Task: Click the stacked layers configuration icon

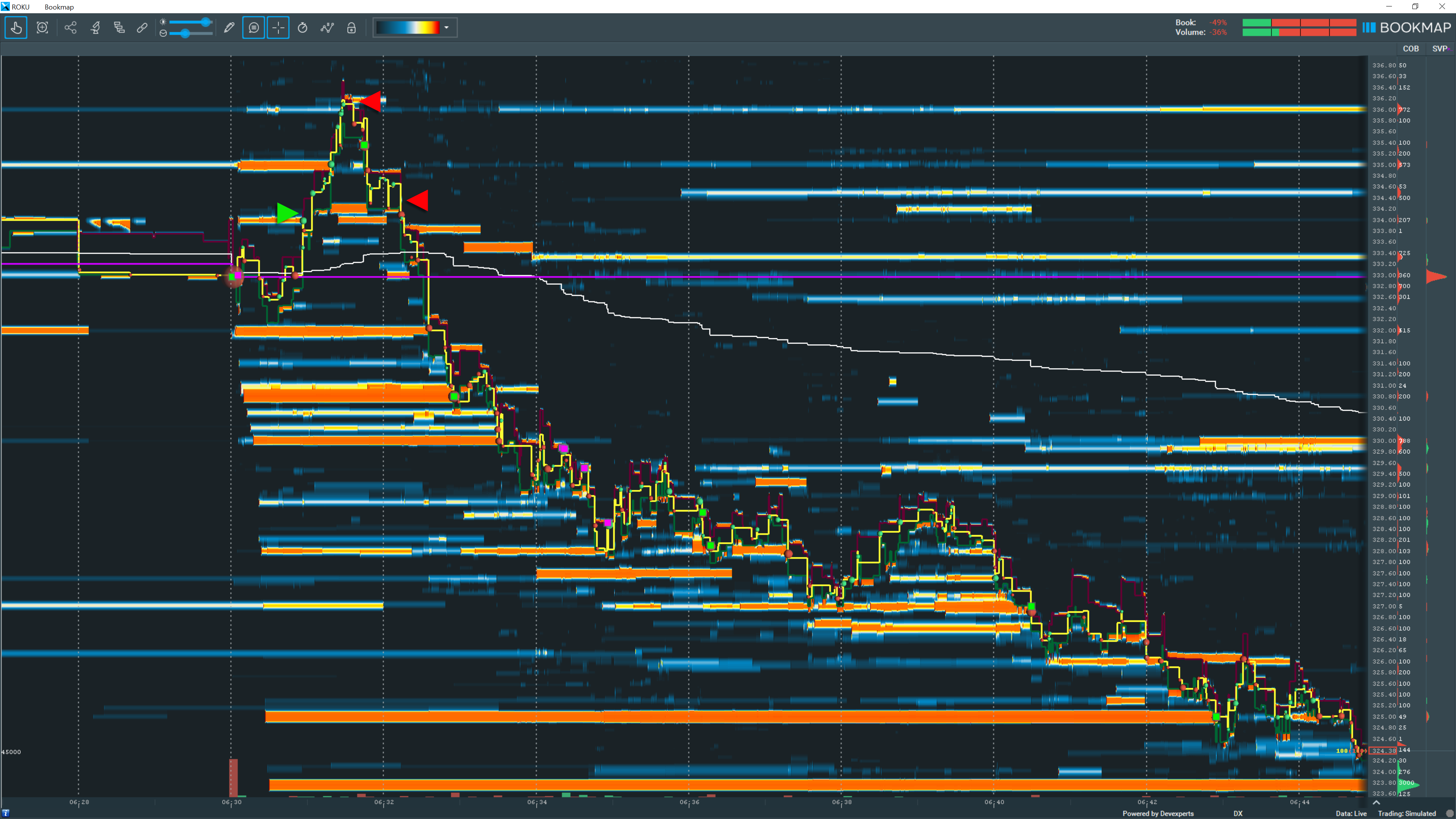Action: pyautogui.click(x=119, y=28)
